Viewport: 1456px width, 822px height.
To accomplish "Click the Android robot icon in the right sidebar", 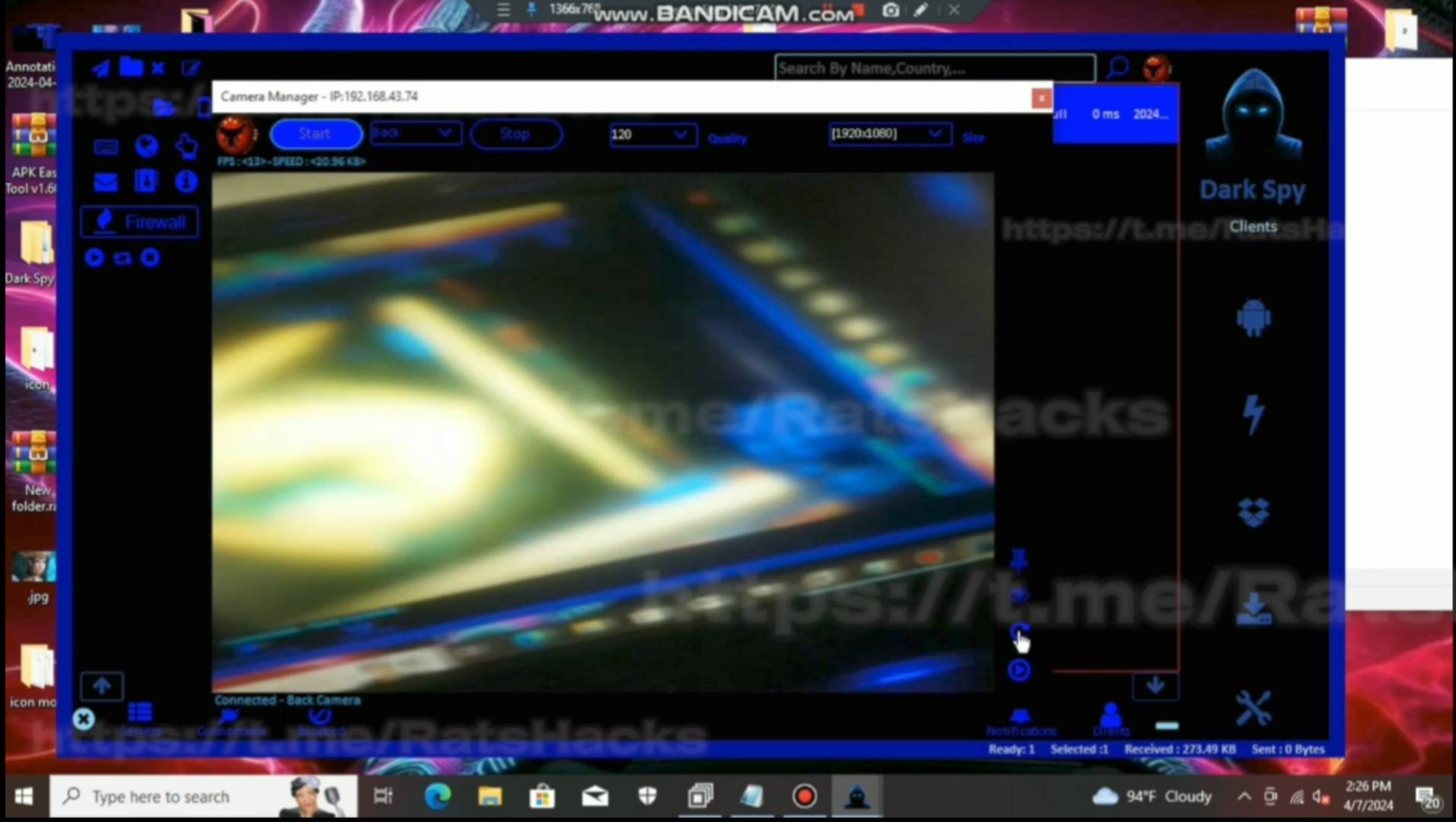I will (1253, 318).
